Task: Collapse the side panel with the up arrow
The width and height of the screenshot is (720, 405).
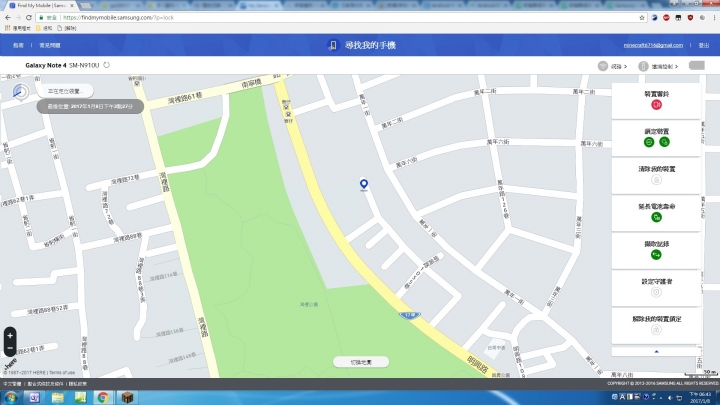Action: point(656,351)
